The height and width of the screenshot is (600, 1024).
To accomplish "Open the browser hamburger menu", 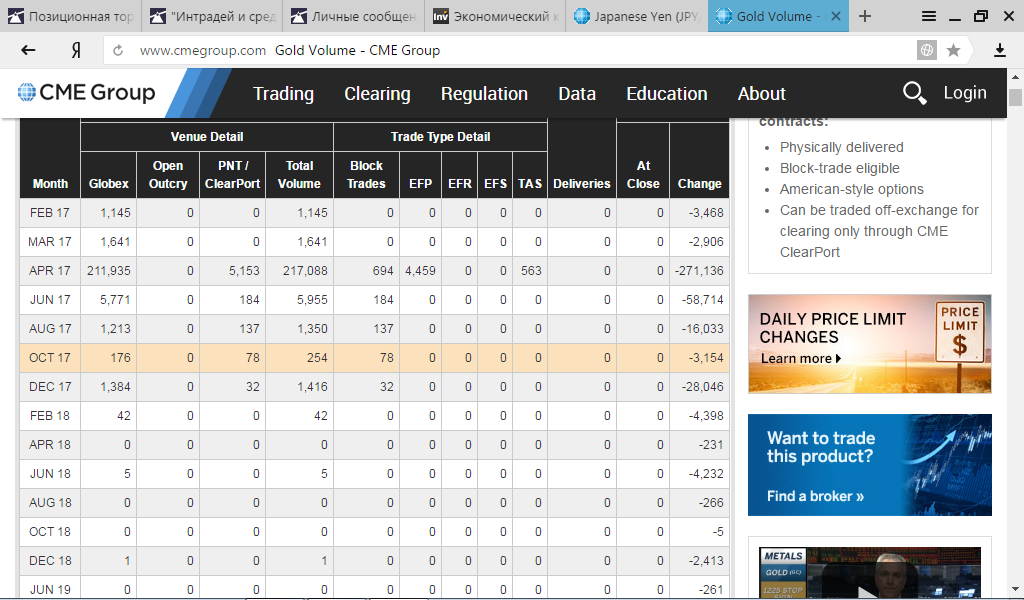I will coord(929,16).
